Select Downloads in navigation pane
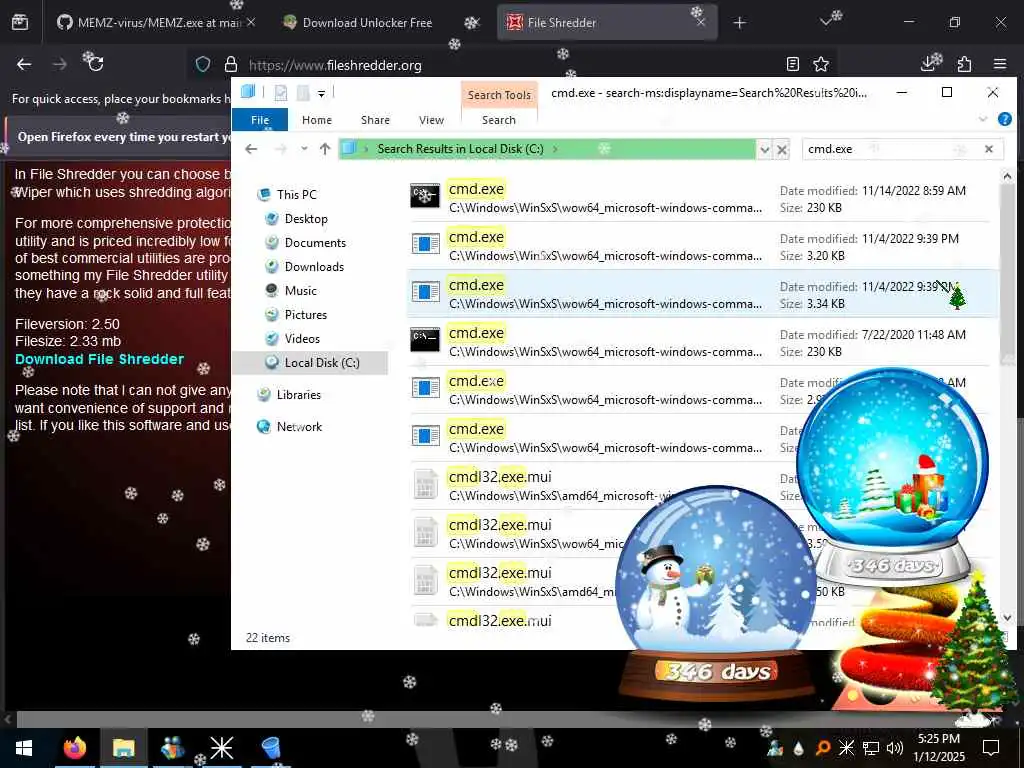1024x768 pixels. 314,266
